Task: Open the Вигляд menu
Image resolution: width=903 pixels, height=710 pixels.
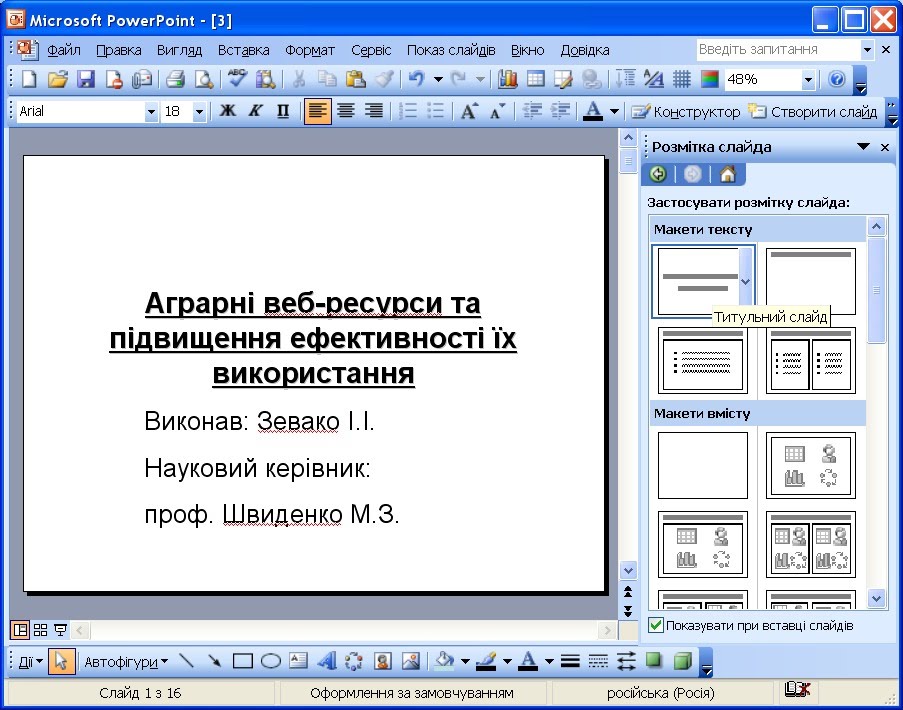Action: (x=179, y=50)
